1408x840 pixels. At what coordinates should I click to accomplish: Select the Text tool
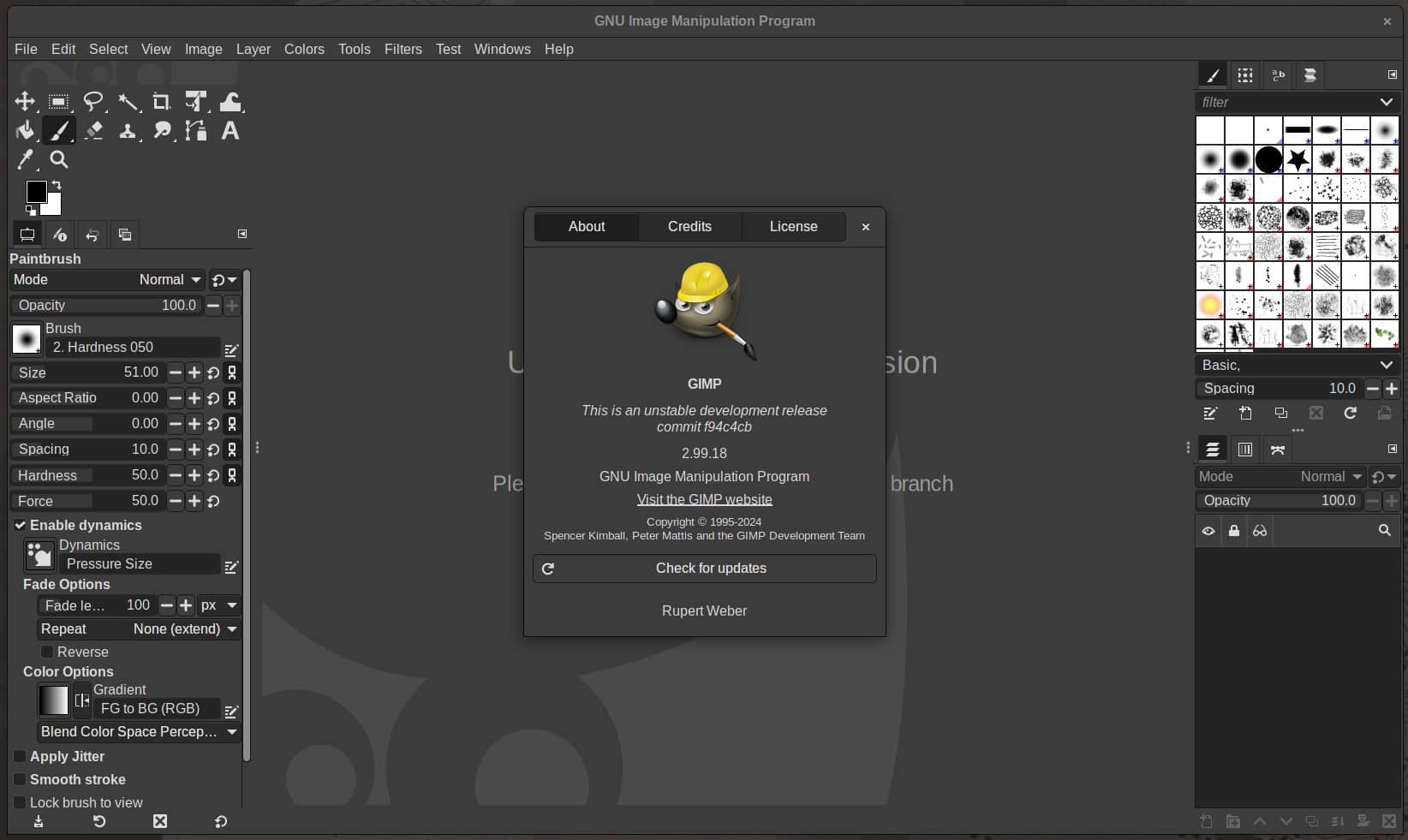click(x=230, y=130)
